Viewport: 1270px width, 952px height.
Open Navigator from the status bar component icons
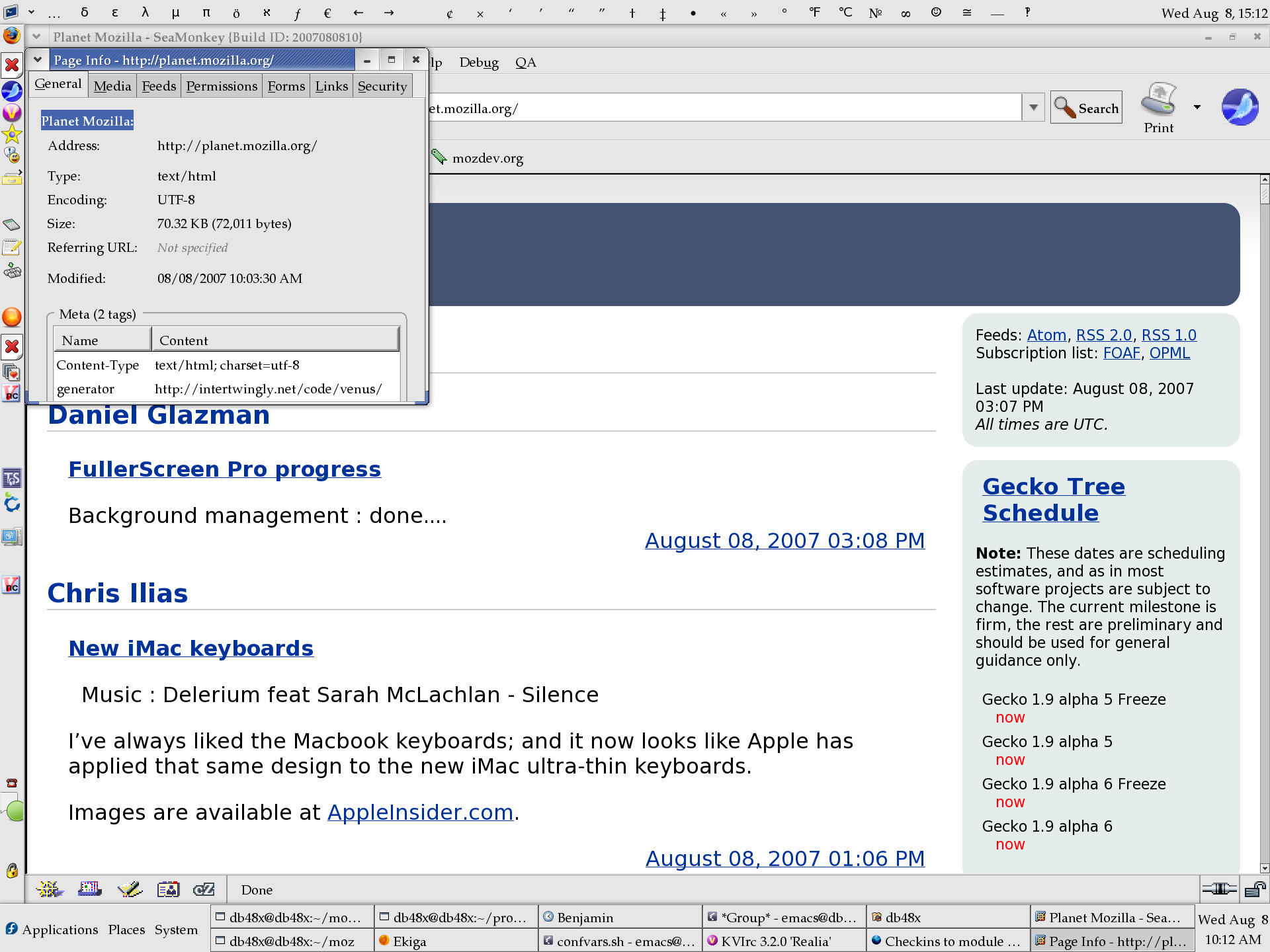50,890
